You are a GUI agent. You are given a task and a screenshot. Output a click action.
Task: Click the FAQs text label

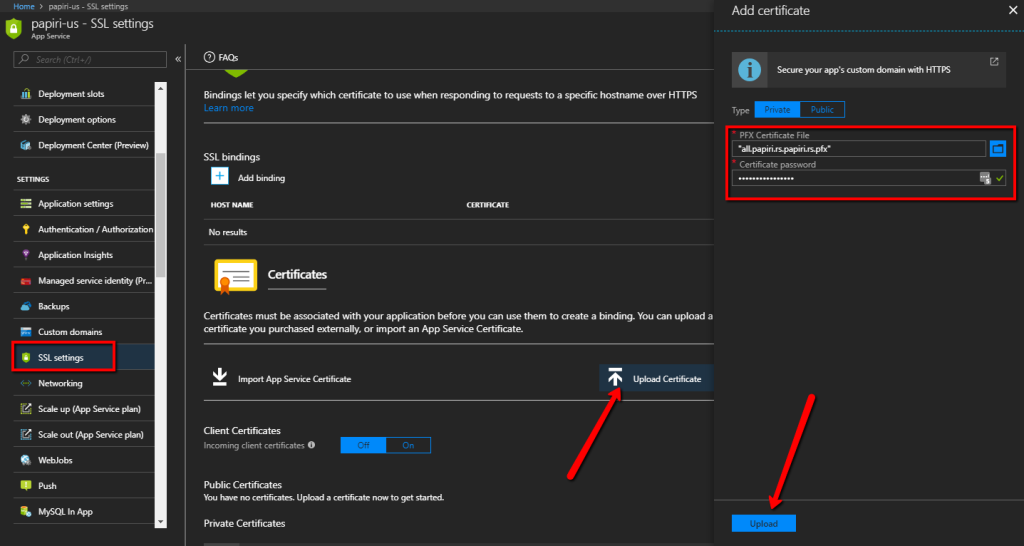tap(229, 57)
